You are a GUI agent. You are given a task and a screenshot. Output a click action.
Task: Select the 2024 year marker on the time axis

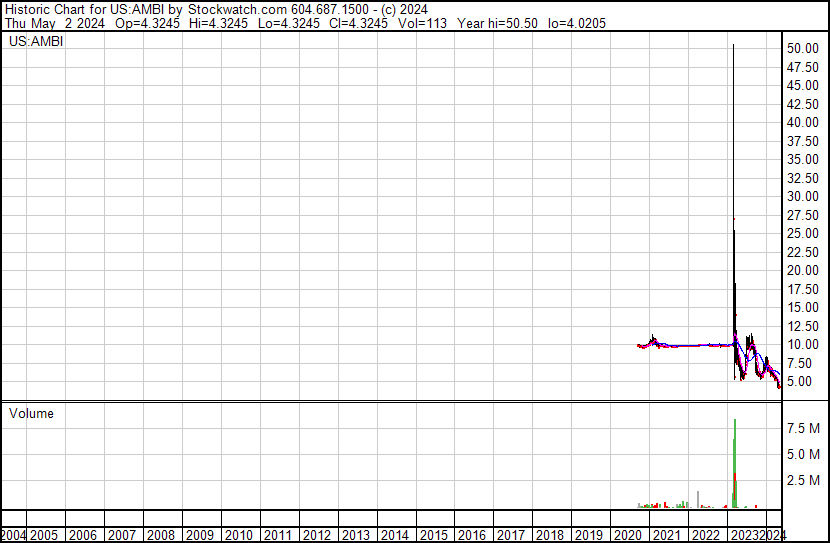[773, 535]
